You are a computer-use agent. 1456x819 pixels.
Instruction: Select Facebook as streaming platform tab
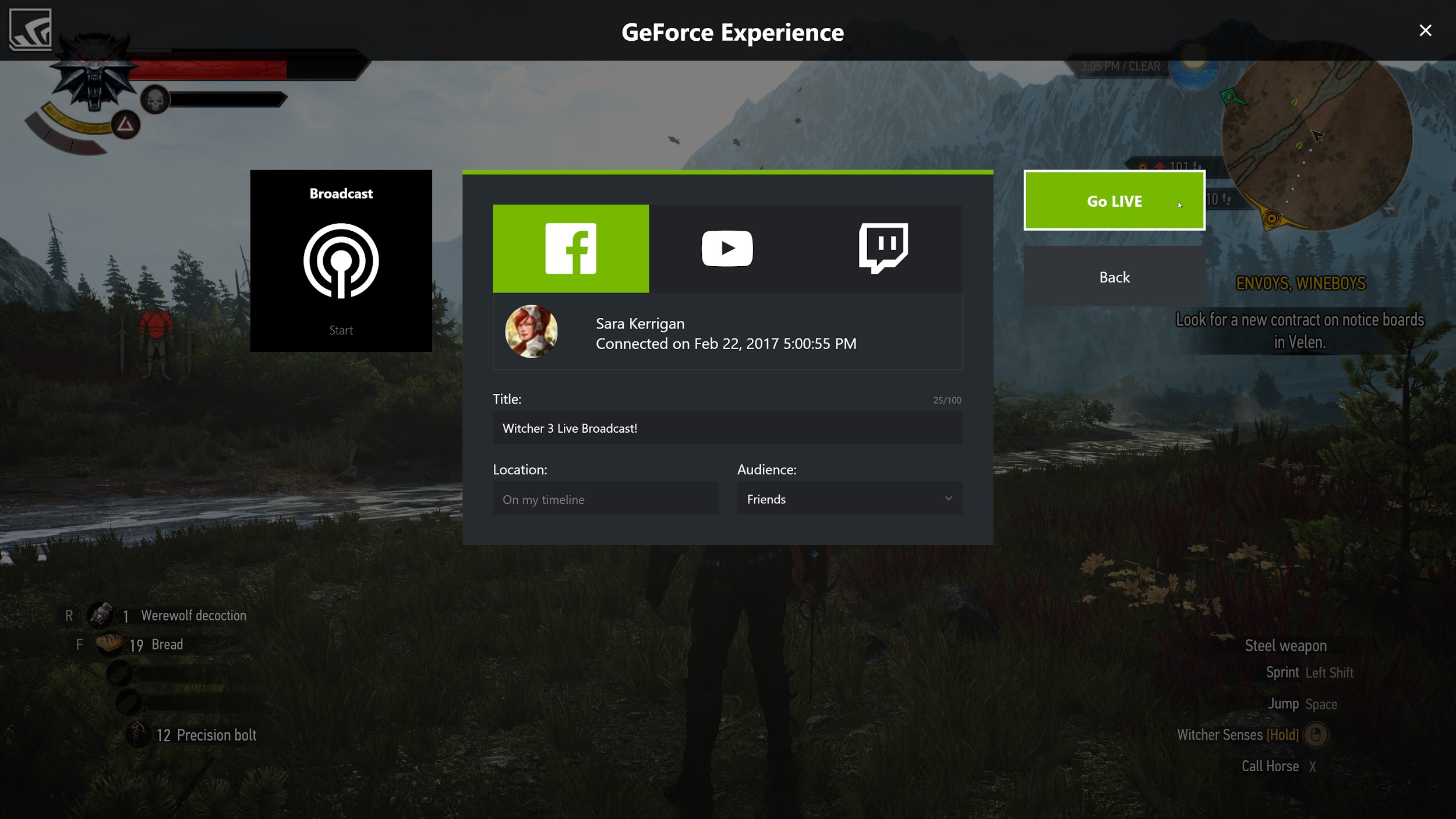tap(571, 248)
